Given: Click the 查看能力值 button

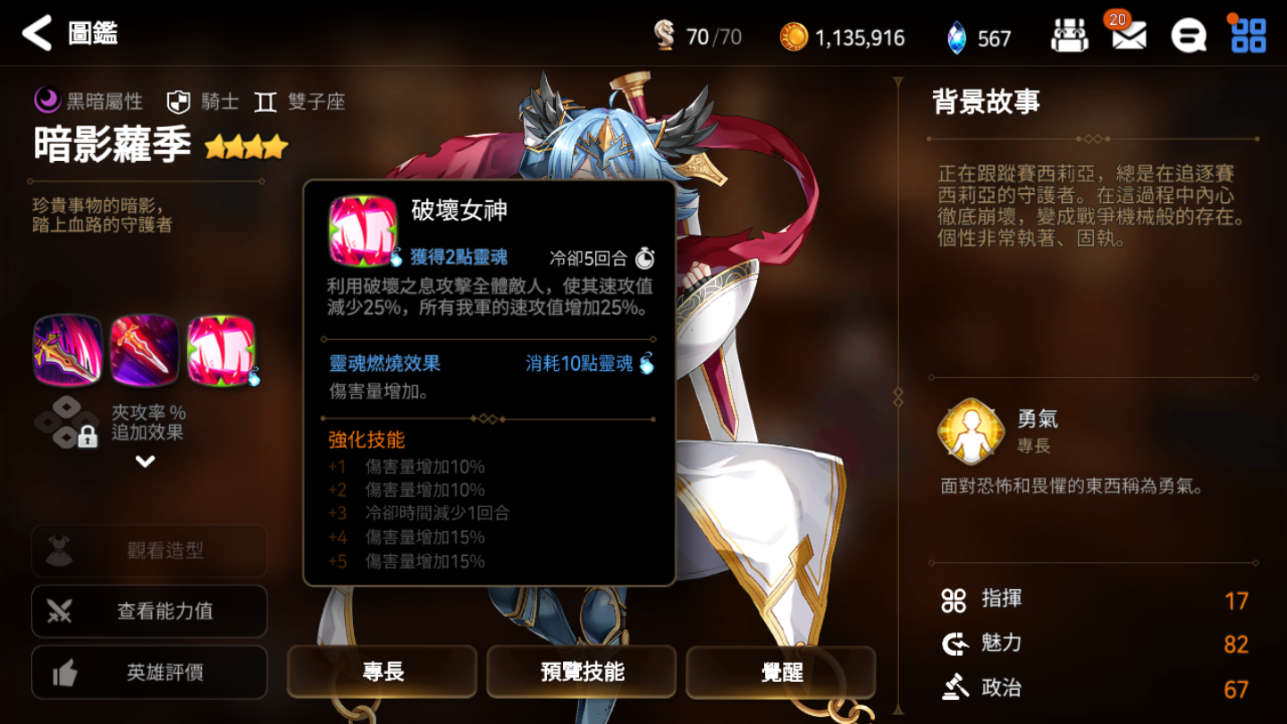Looking at the screenshot, I should [x=150, y=611].
